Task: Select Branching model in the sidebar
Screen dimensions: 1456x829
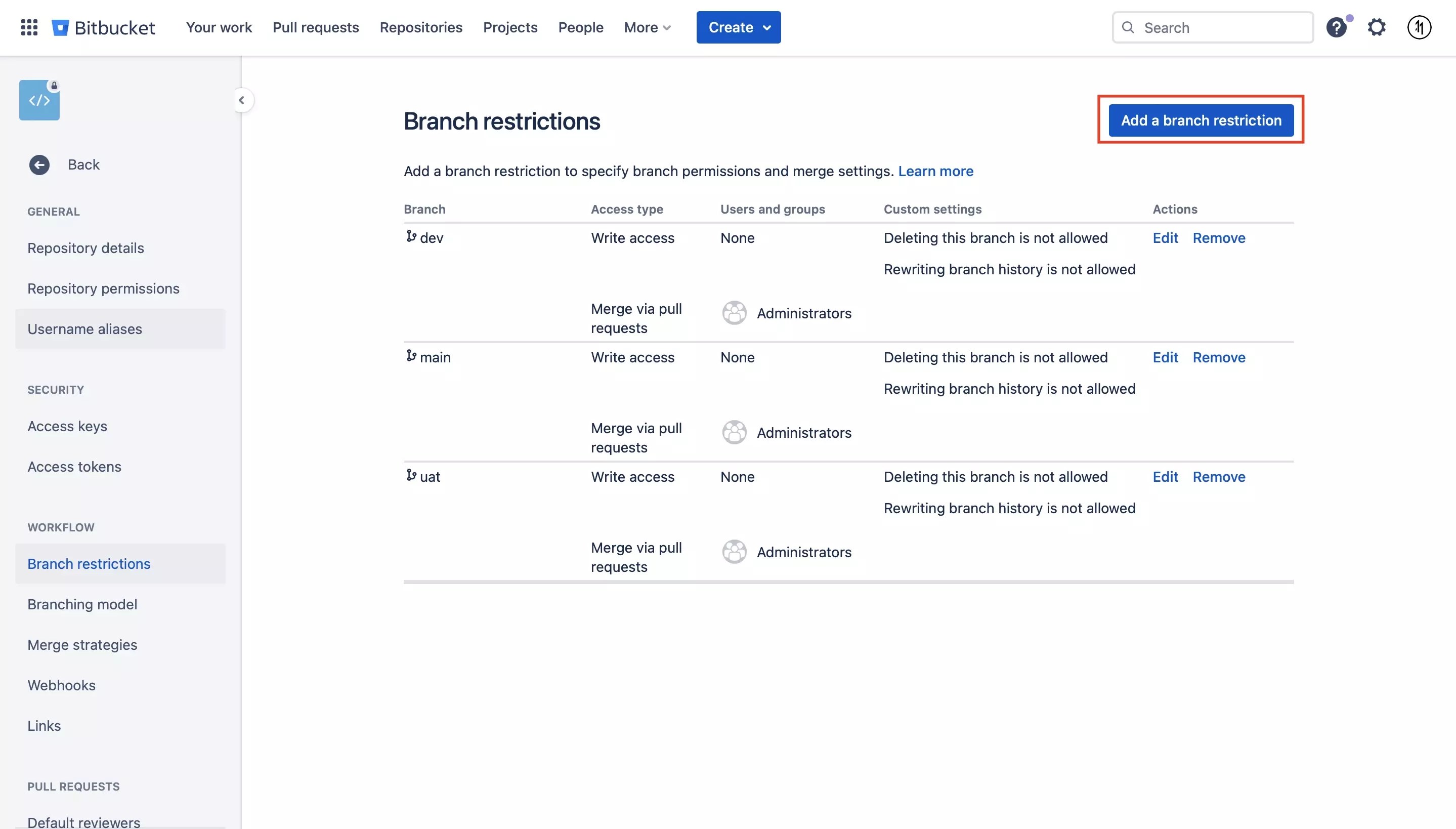Action: pos(82,604)
